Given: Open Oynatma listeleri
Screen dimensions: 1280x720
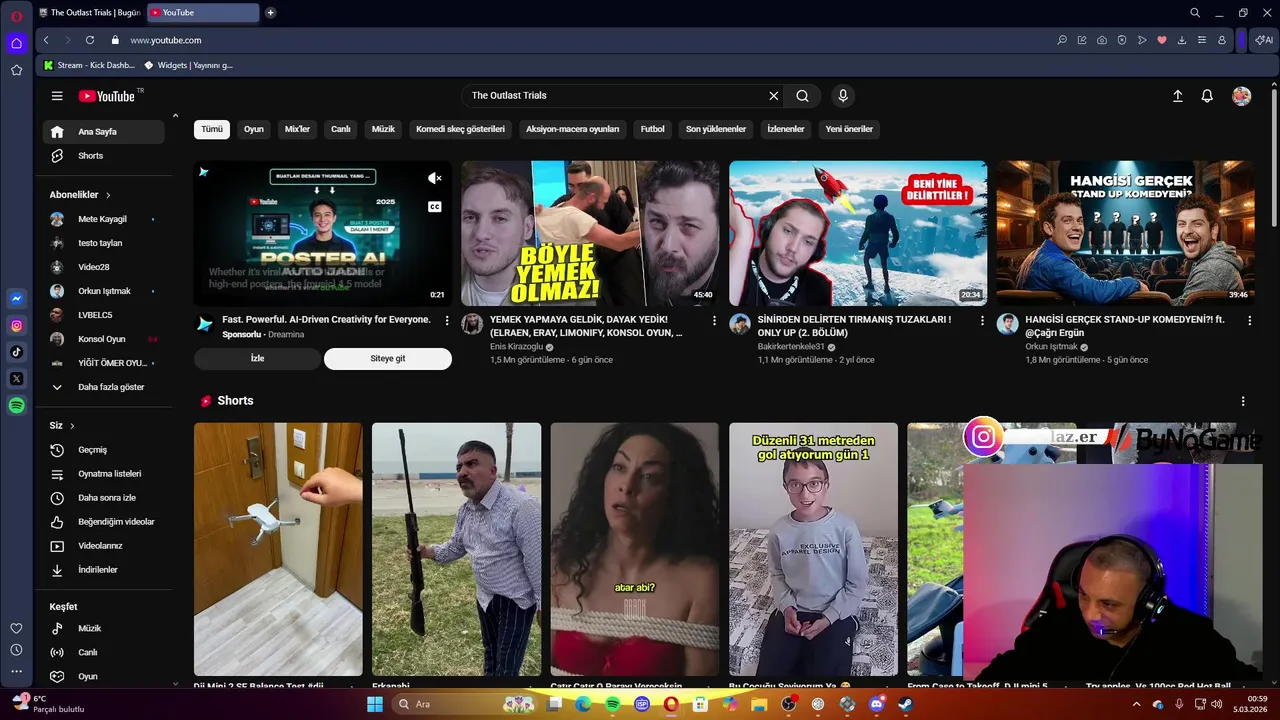Looking at the screenshot, I should click(x=103, y=474).
